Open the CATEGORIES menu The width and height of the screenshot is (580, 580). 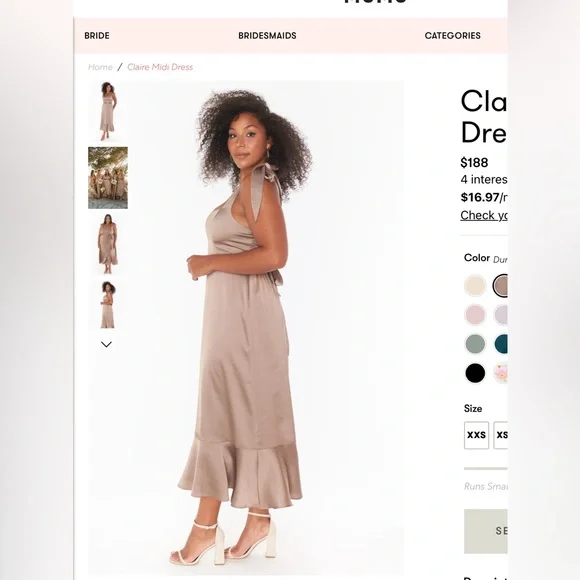pyautogui.click(x=452, y=36)
